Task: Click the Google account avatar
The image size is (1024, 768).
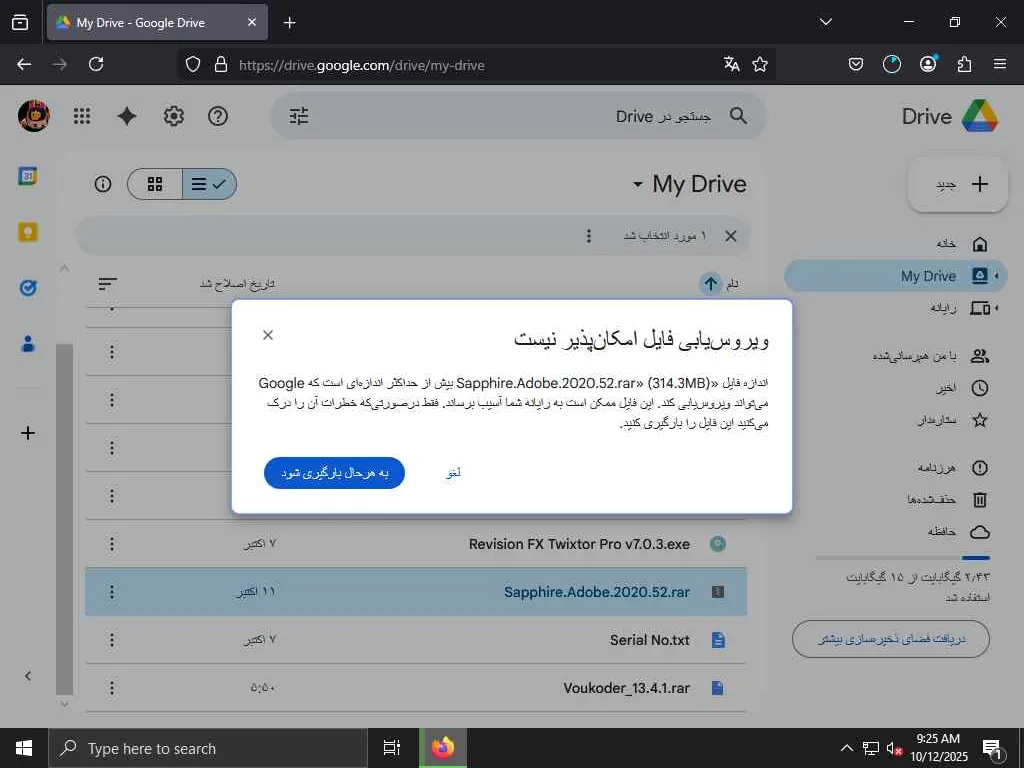Action: pyautogui.click(x=33, y=116)
